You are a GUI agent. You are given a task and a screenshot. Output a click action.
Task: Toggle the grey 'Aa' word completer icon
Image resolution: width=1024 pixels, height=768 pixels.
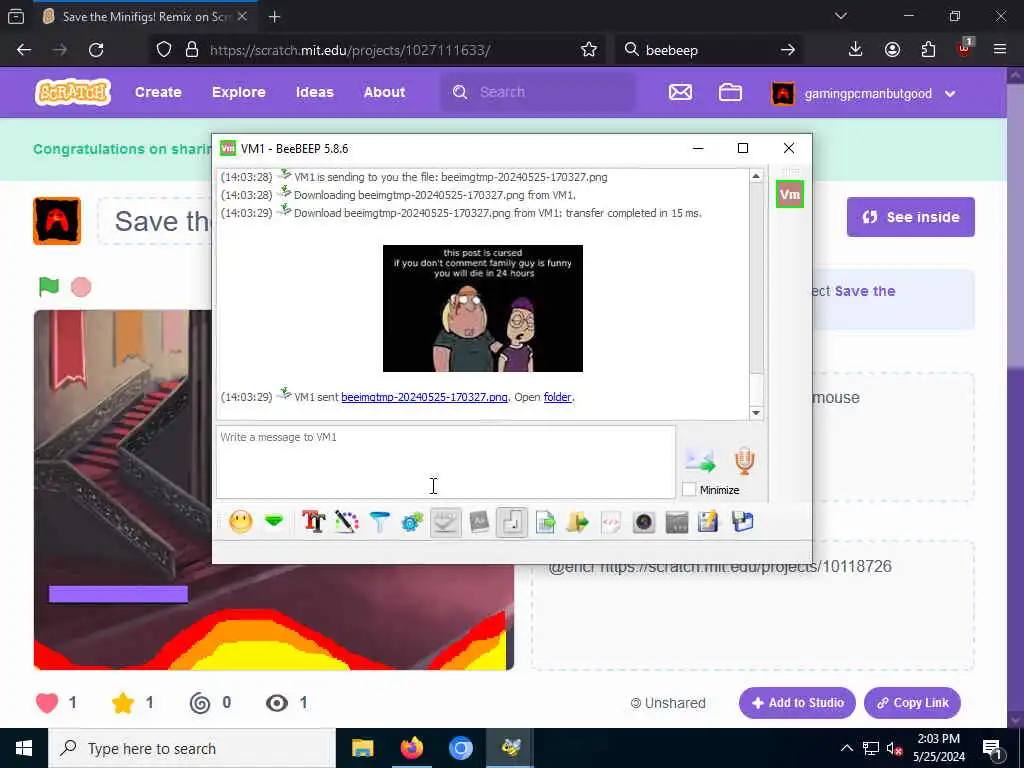479,522
